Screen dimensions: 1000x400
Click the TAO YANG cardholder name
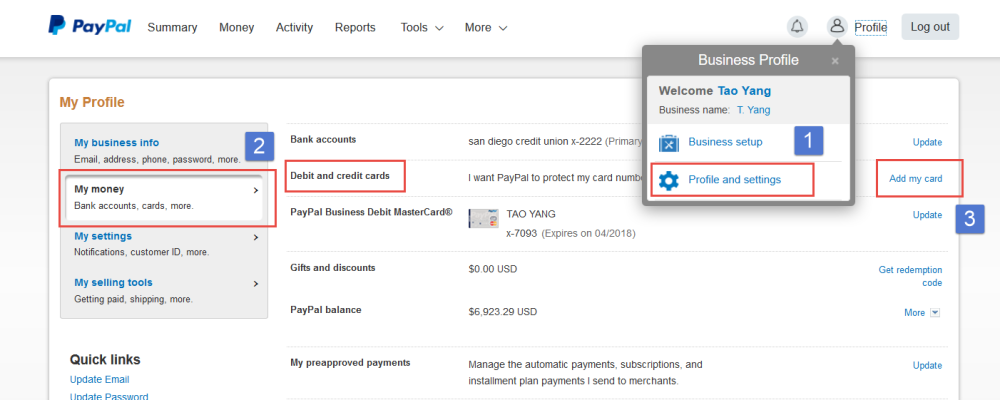coord(531,214)
